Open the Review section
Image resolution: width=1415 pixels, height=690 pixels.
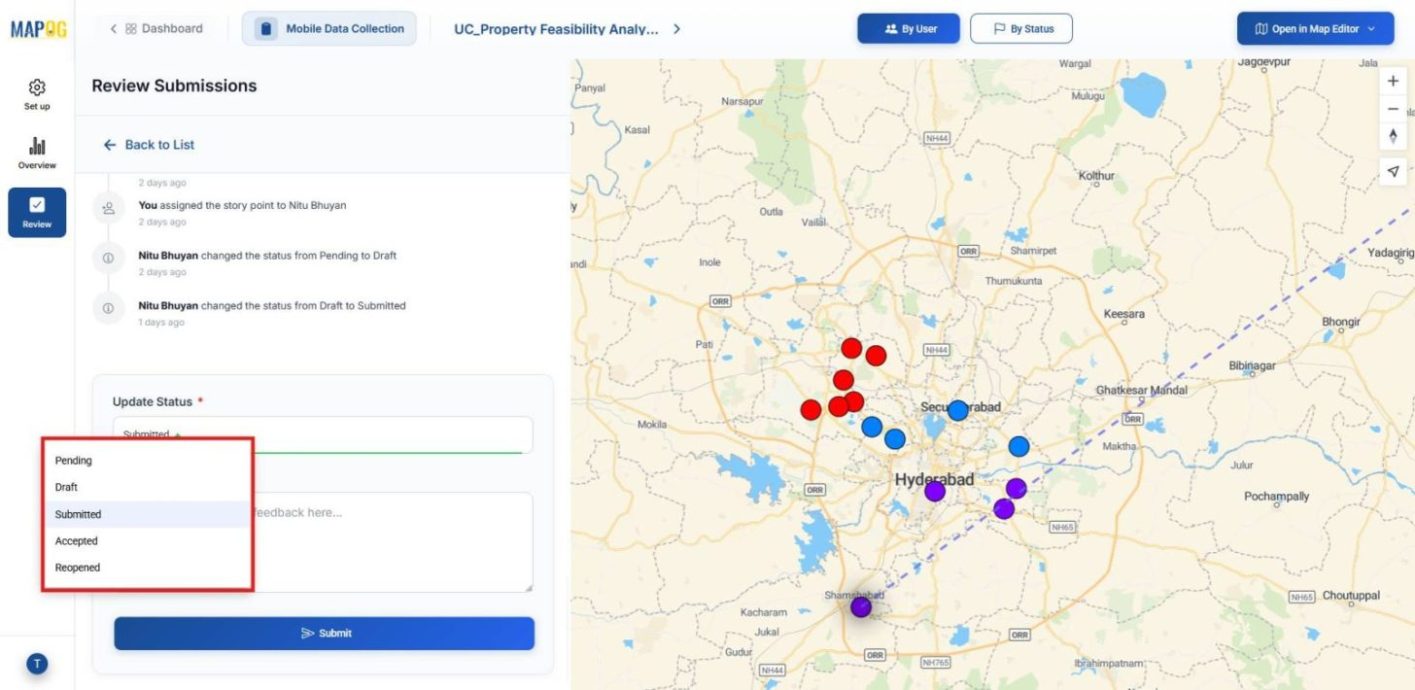tap(36, 212)
